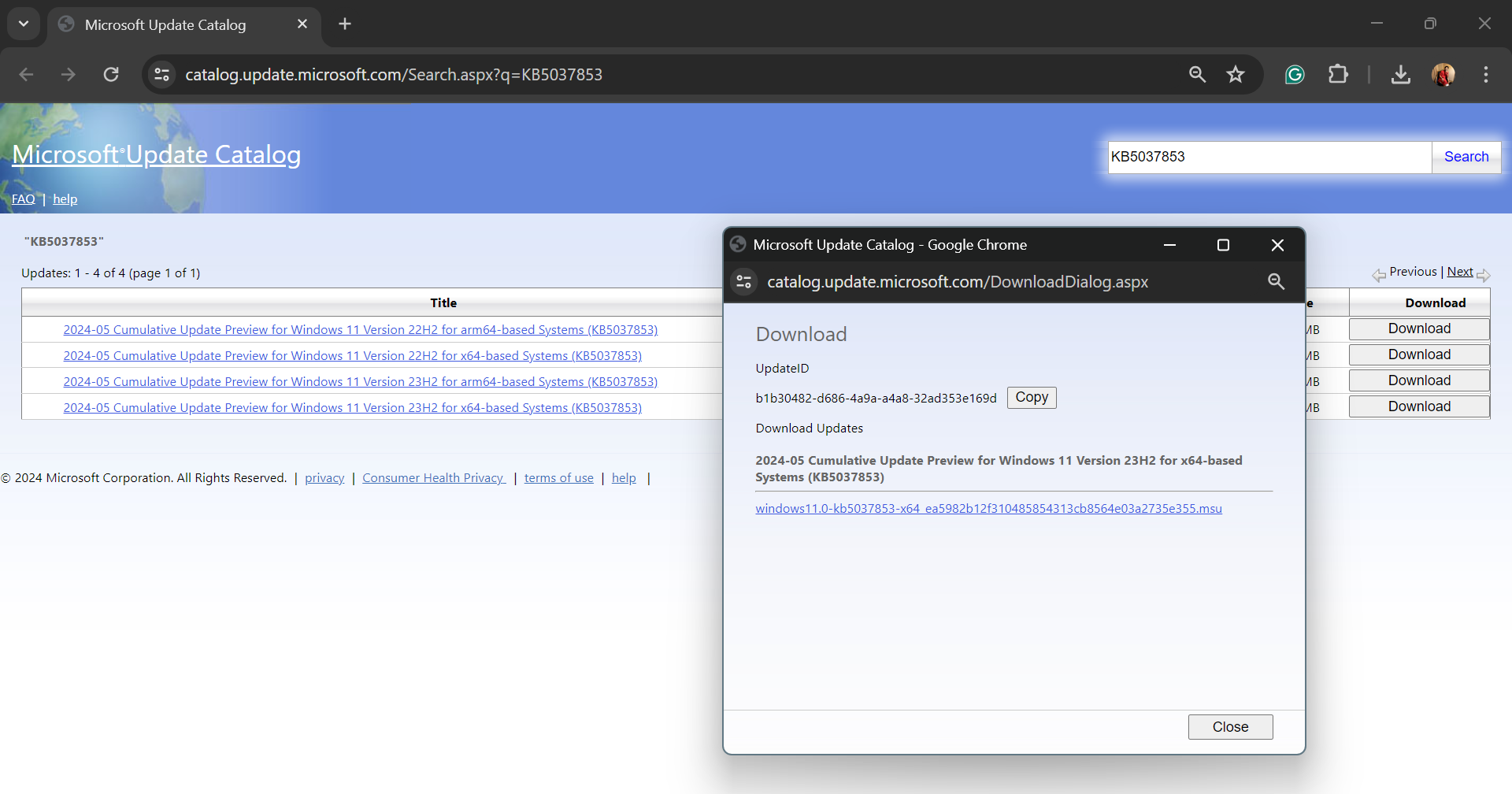Click the zoom magnifier icon in main address bar
Viewport: 1512px width, 794px height.
click(x=1197, y=74)
